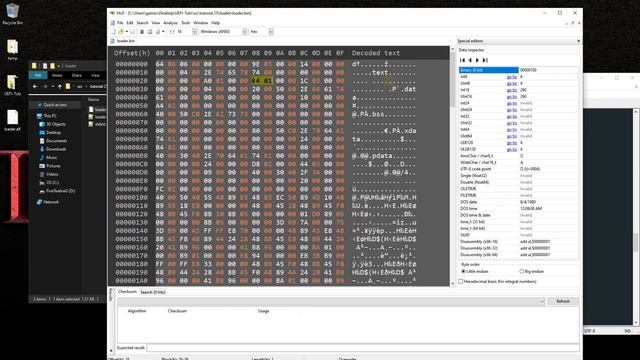
Task: Click the hex view vertical scrollbar
Action: (x=452, y=166)
